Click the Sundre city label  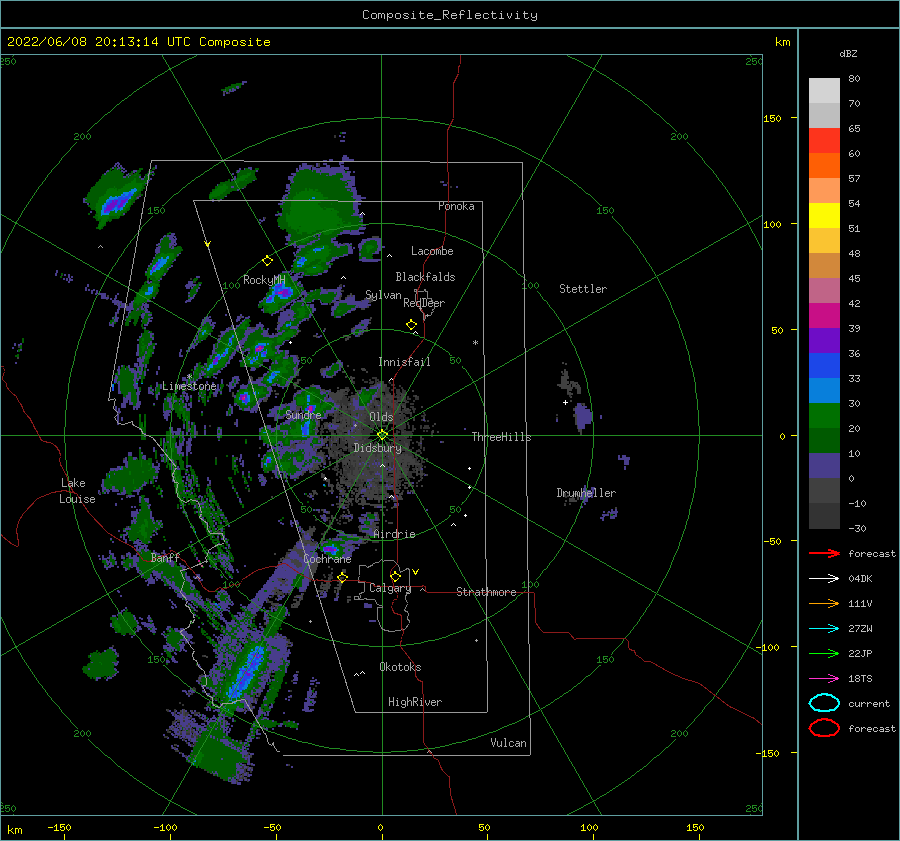point(303,414)
